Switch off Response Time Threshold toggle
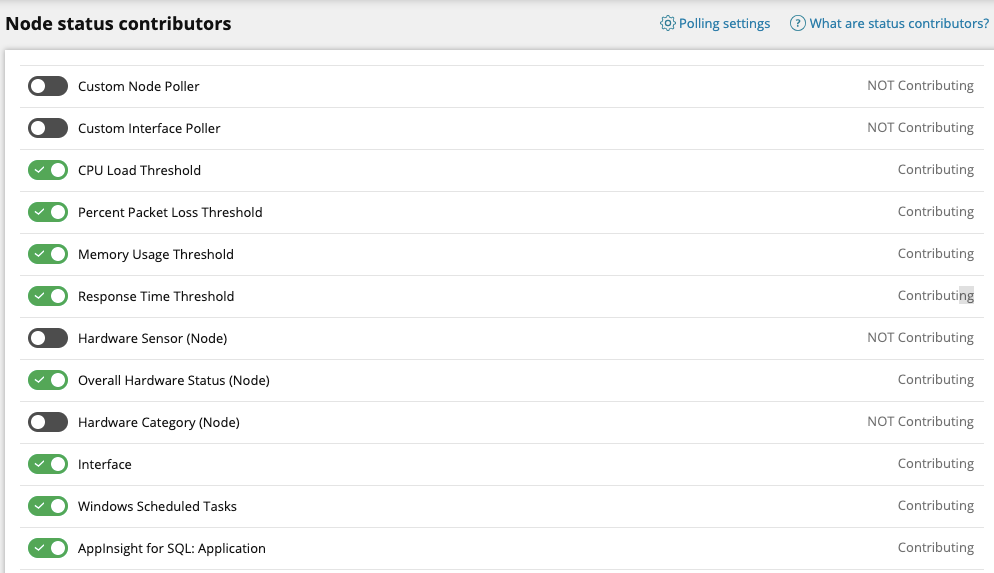This screenshot has height=573, width=994. coord(48,296)
